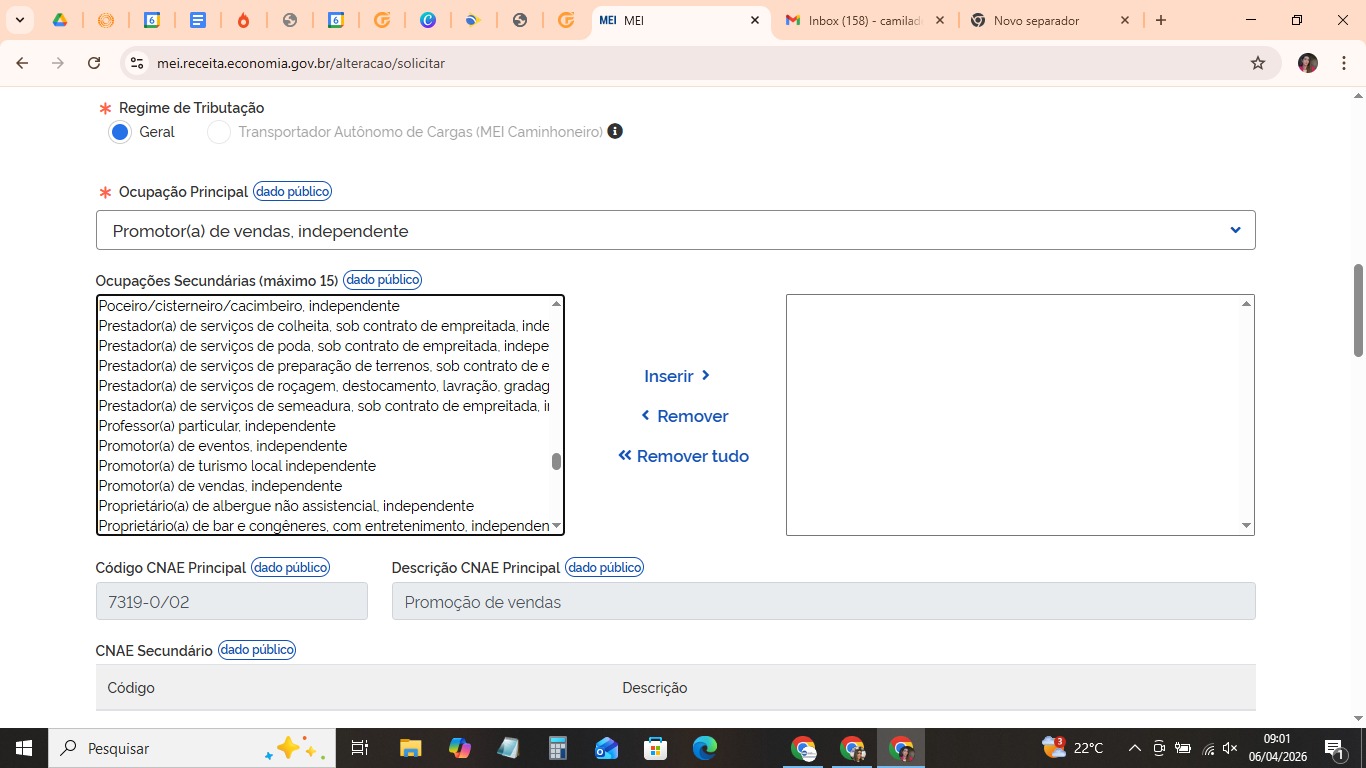Close the Inbox (158) tab

(939, 20)
